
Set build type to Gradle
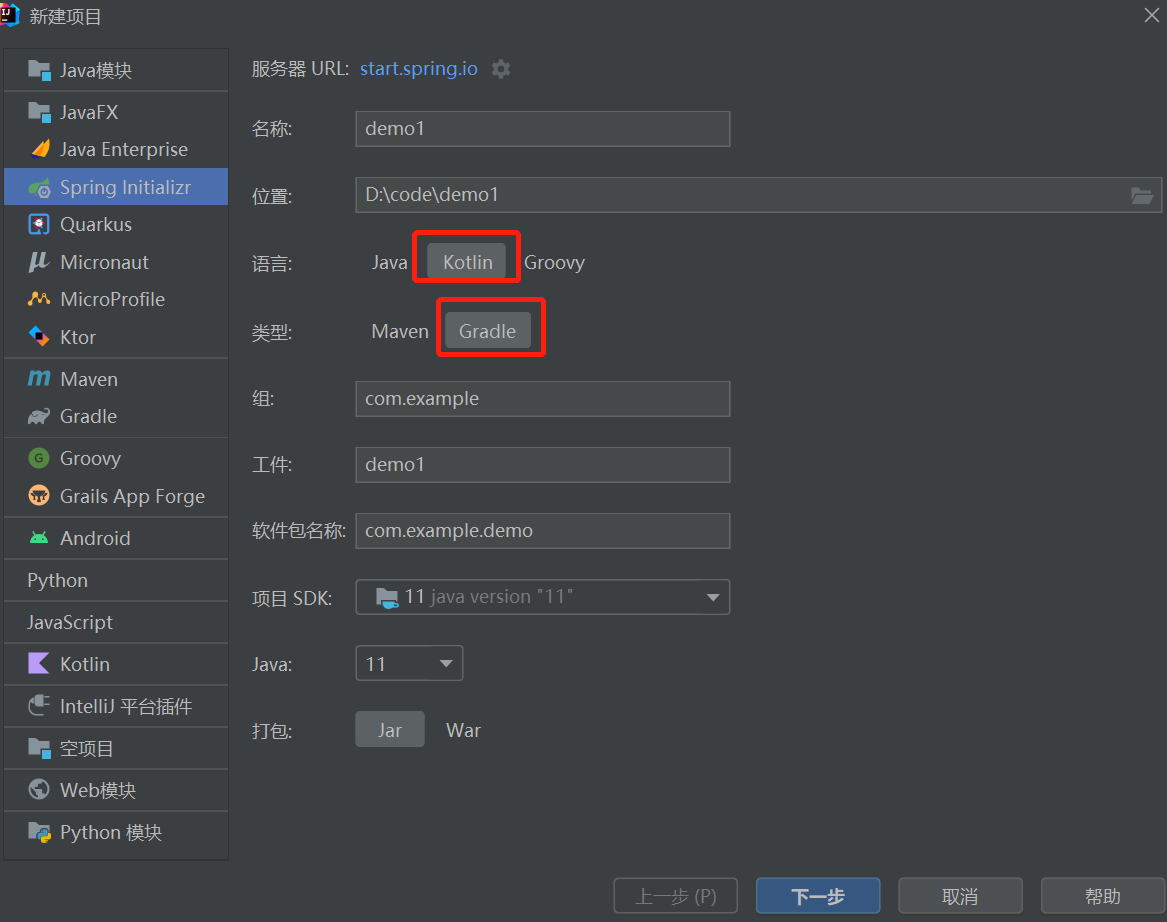487,331
